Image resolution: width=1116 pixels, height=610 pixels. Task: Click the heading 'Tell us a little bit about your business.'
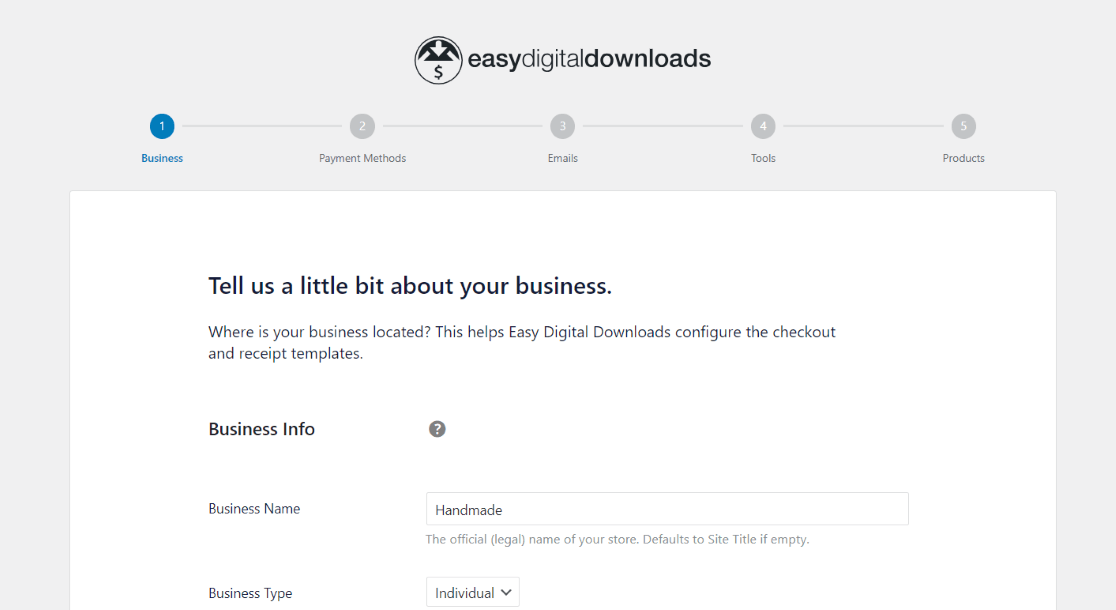[410, 286]
